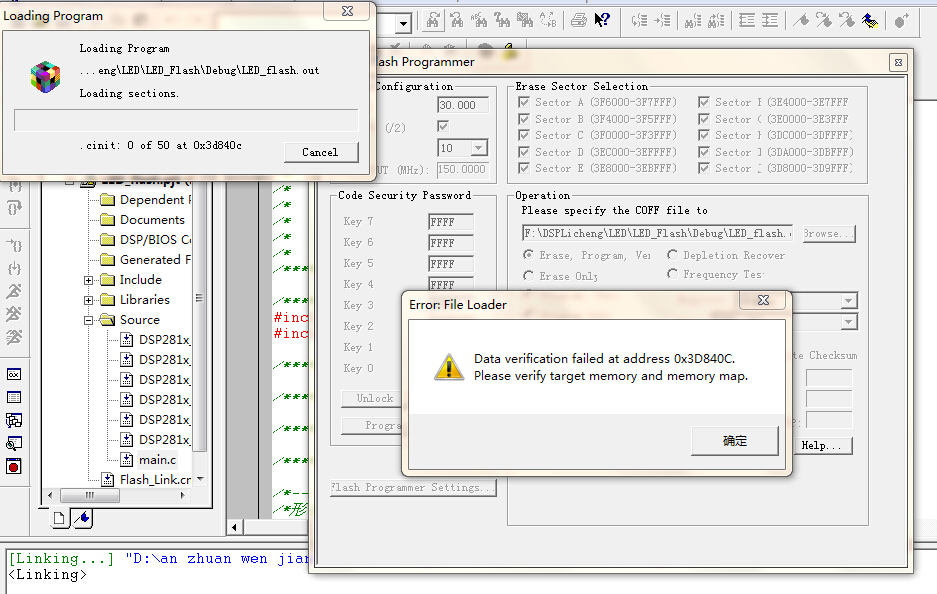Click the Find in Files binoculars icon

525,20
